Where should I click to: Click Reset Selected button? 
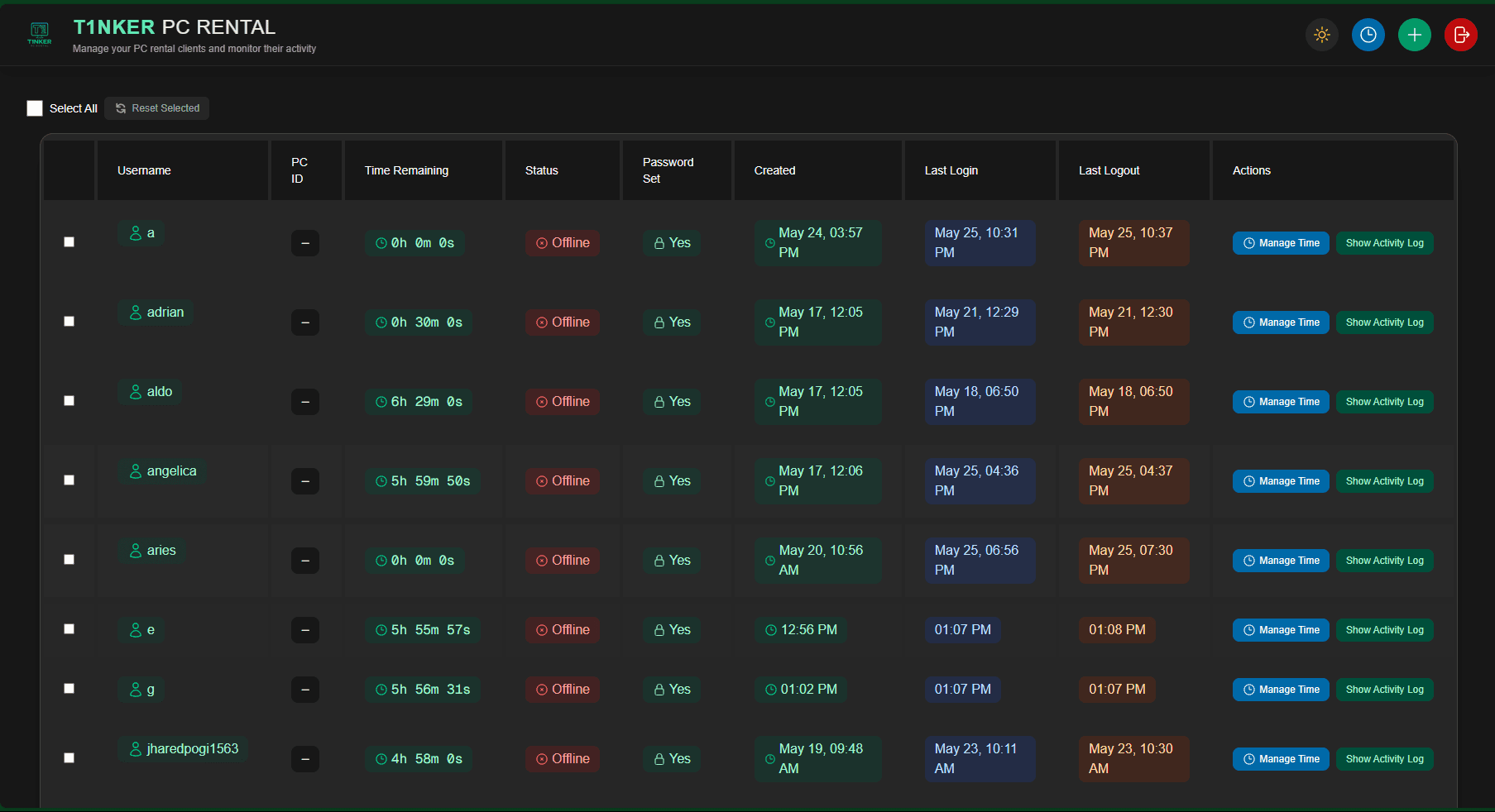tap(157, 108)
